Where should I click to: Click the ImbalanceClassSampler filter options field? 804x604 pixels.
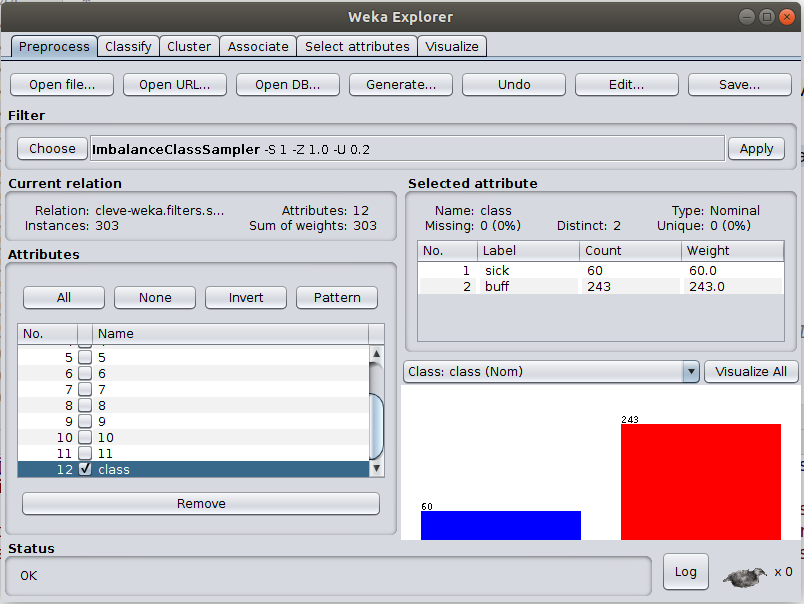tap(408, 149)
